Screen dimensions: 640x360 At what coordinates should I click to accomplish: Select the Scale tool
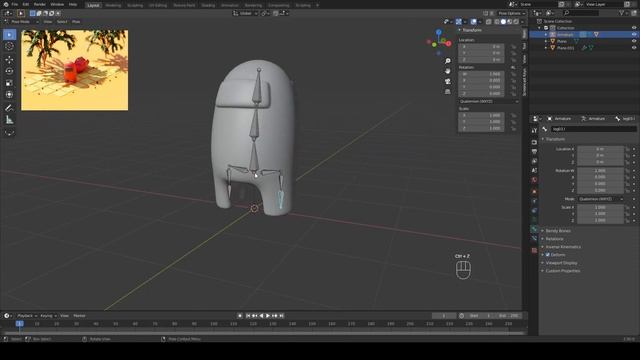(9, 83)
